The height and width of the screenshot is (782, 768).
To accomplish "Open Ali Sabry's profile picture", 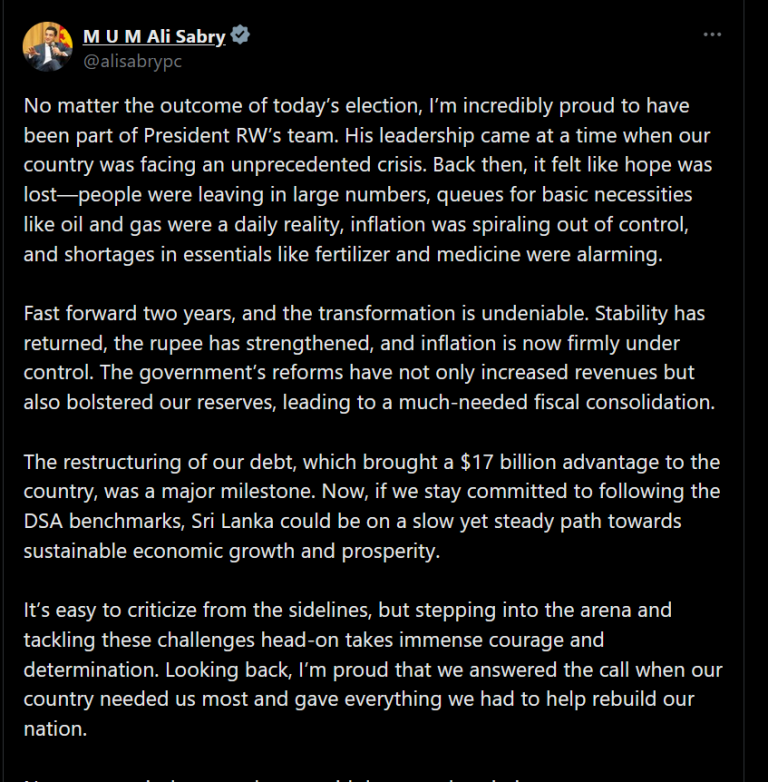I will 47,47.
